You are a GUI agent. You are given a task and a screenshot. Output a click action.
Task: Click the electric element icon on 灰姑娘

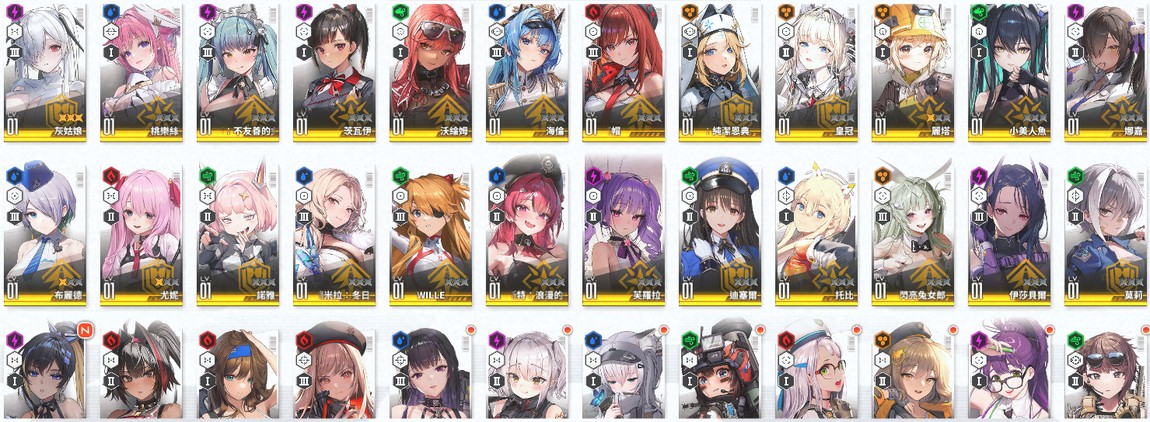pyautogui.click(x=14, y=12)
